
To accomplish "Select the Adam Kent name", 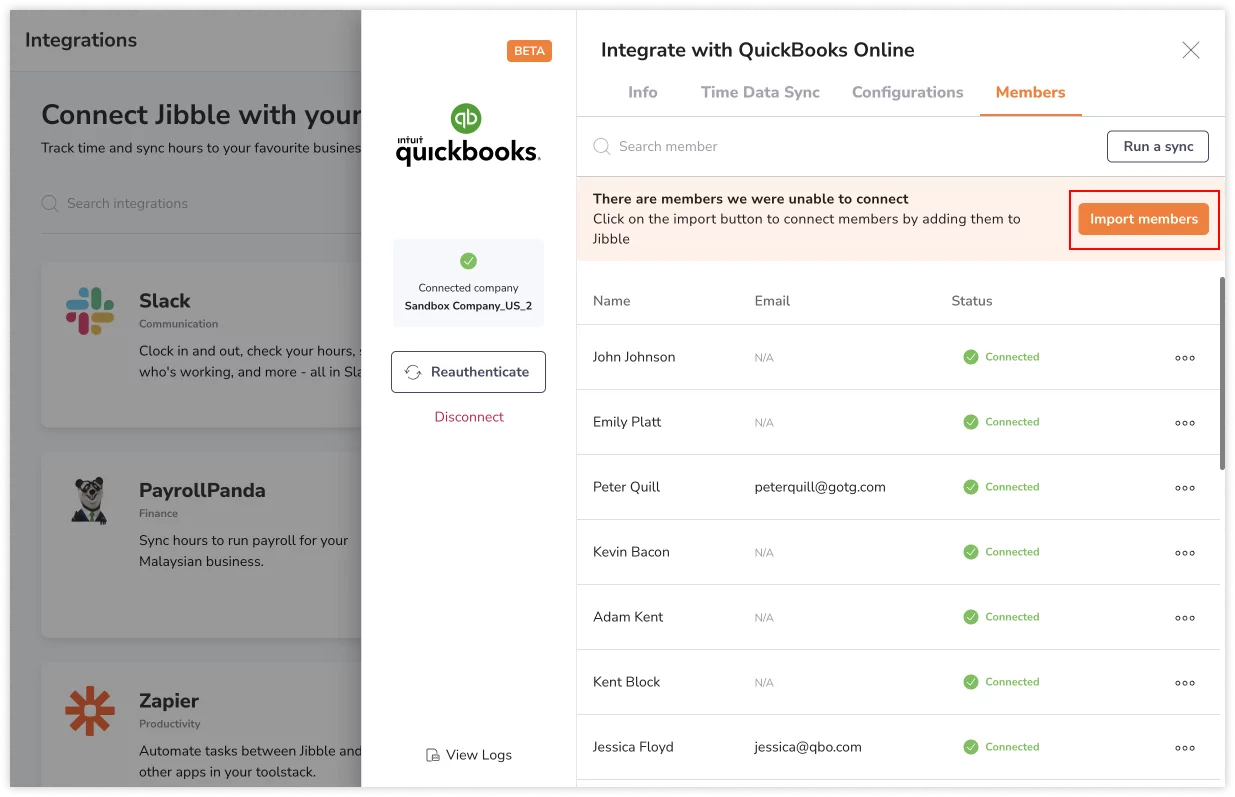I will (628, 617).
